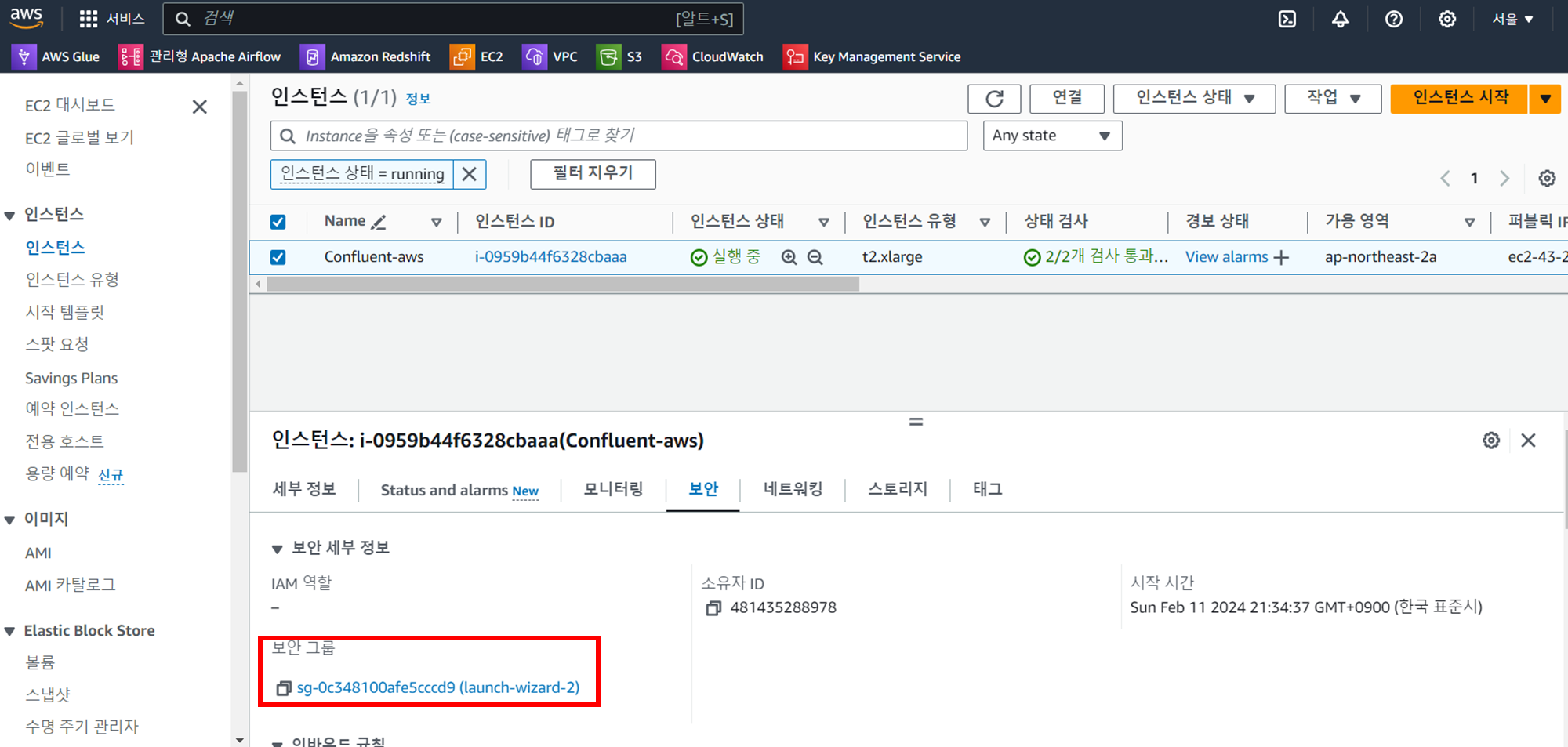This screenshot has height=747, width=1568.
Task: Switch to the Networking tab
Action: click(x=793, y=489)
